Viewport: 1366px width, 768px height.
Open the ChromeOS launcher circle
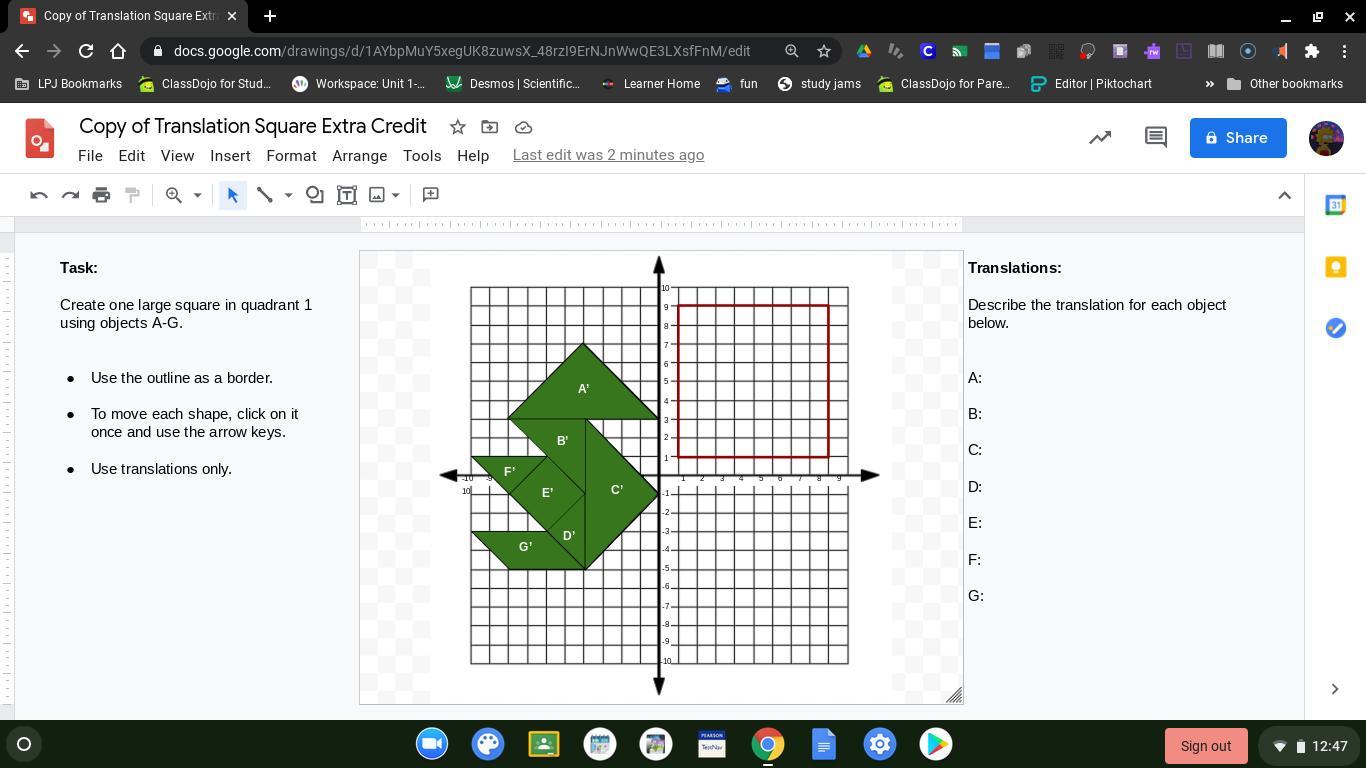coord(24,744)
